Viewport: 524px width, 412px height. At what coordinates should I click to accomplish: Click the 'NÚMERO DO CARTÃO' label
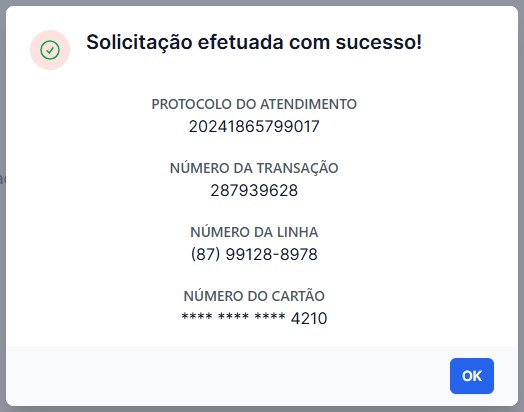coord(254,296)
